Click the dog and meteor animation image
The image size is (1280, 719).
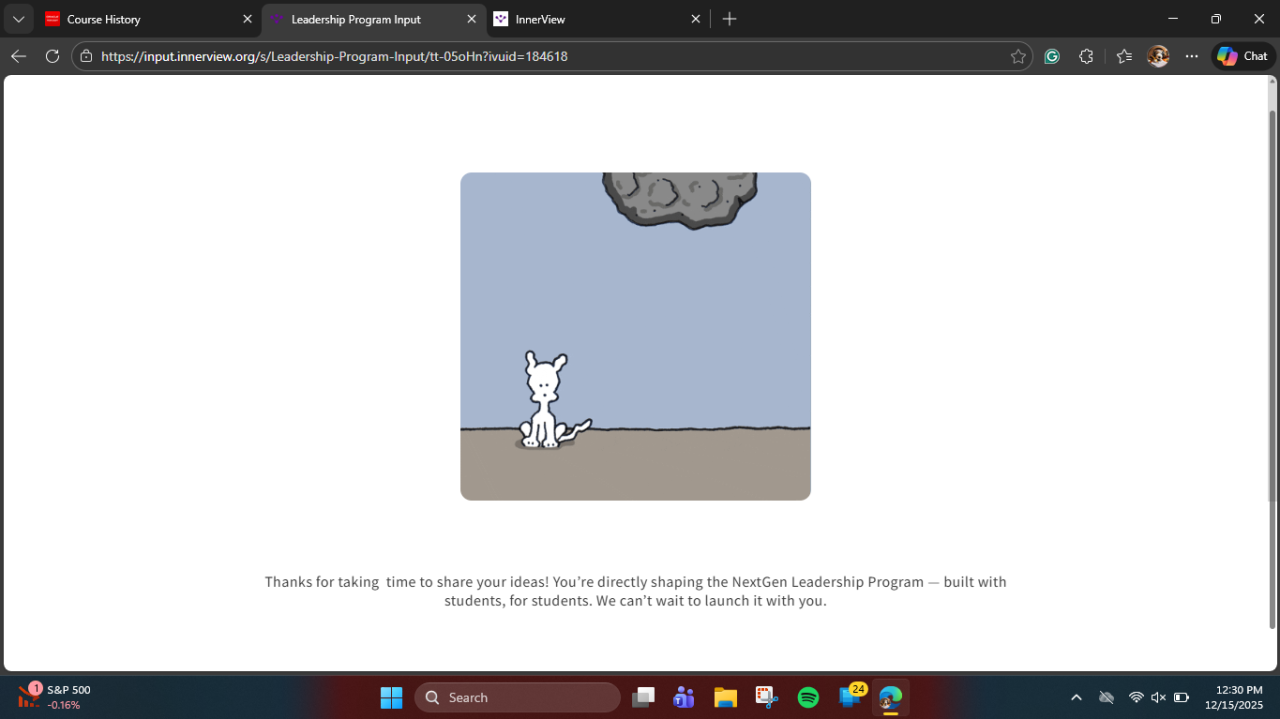(635, 336)
